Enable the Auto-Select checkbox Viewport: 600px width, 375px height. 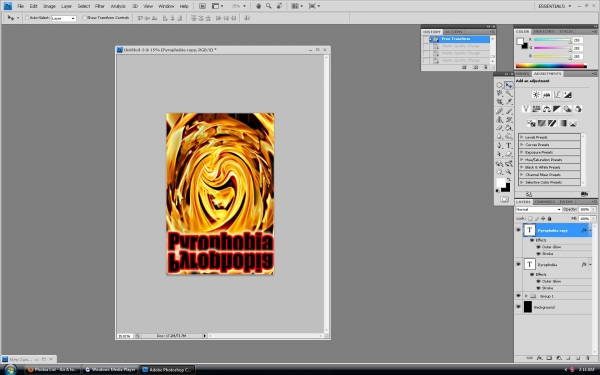point(27,18)
